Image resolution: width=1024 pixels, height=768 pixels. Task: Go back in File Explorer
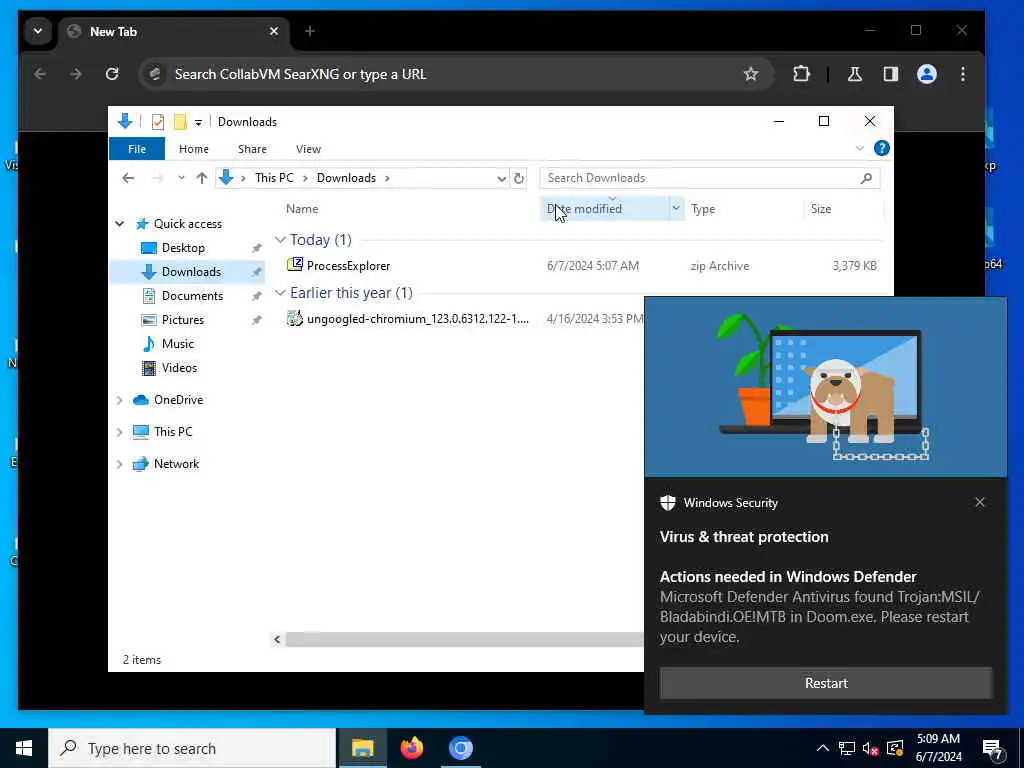pos(128,178)
